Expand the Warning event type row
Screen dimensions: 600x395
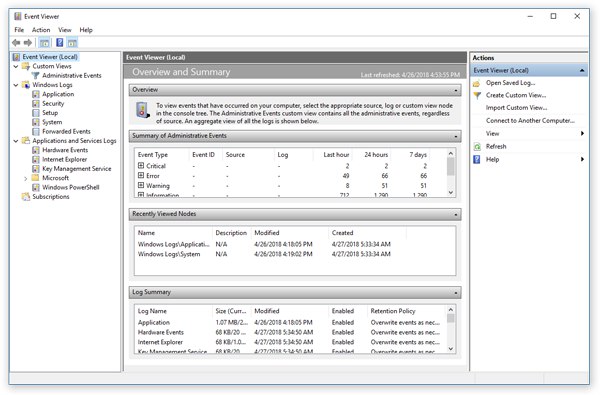click(141, 186)
